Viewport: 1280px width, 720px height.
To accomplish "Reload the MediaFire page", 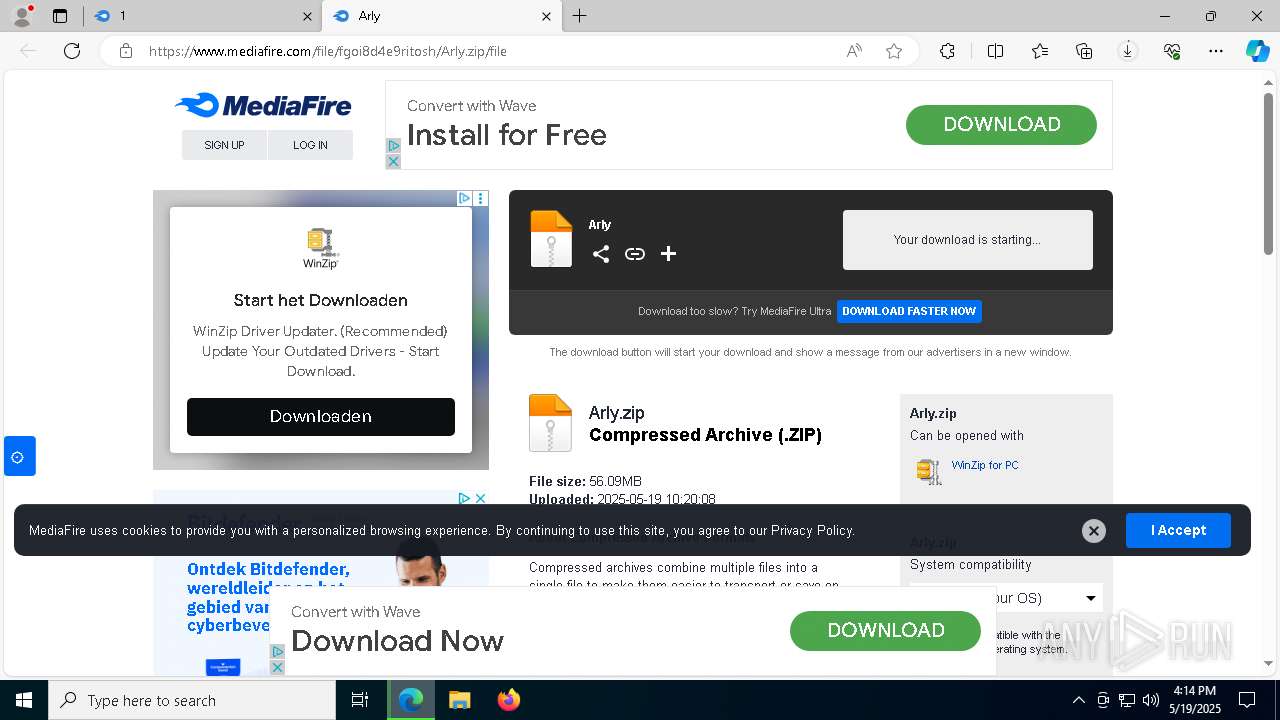I will pyautogui.click(x=72, y=51).
